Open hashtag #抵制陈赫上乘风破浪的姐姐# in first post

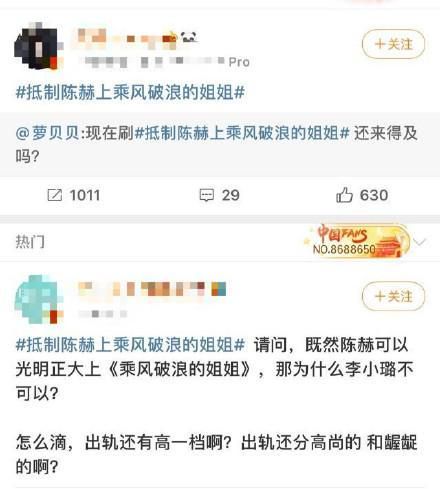[130, 92]
